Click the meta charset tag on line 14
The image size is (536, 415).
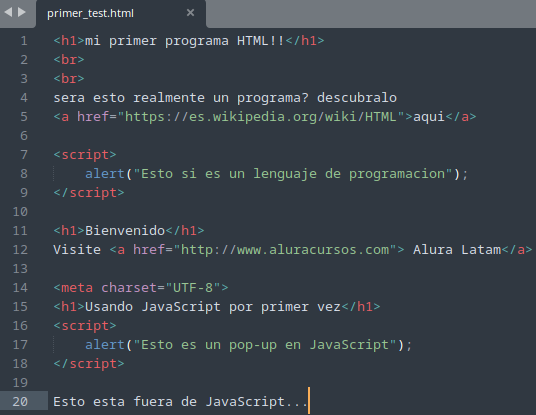point(140,288)
